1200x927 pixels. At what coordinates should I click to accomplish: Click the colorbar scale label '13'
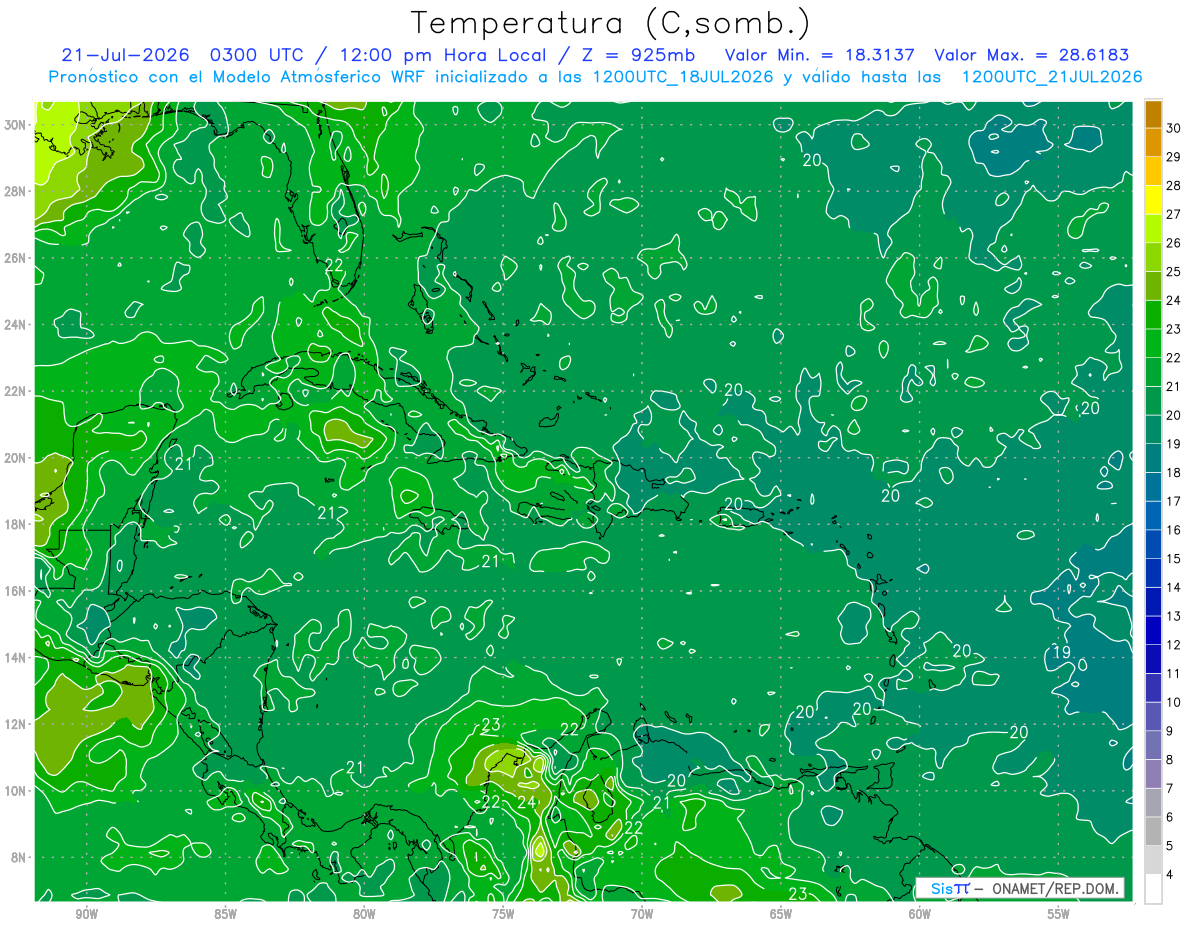[1173, 616]
